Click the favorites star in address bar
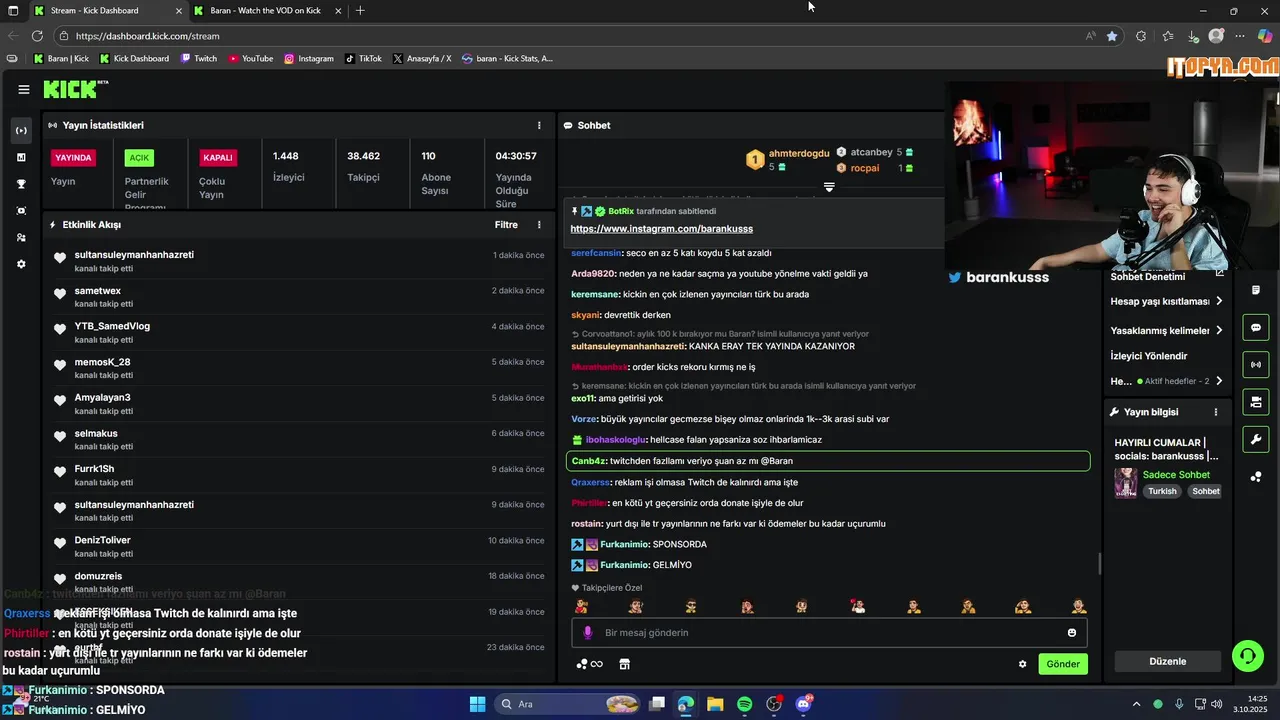 (x=1112, y=36)
